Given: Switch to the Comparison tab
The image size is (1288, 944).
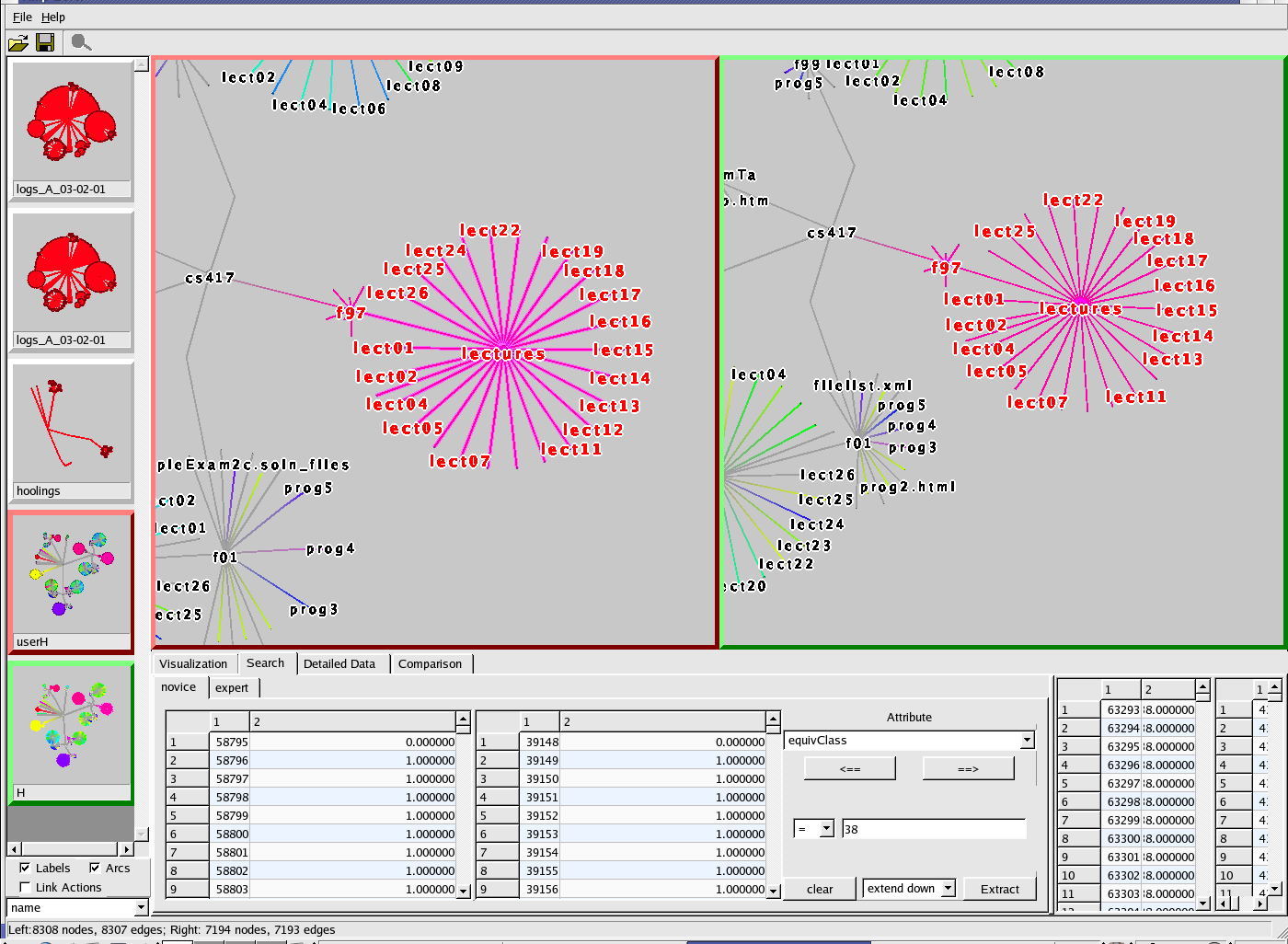Looking at the screenshot, I should coord(430,663).
